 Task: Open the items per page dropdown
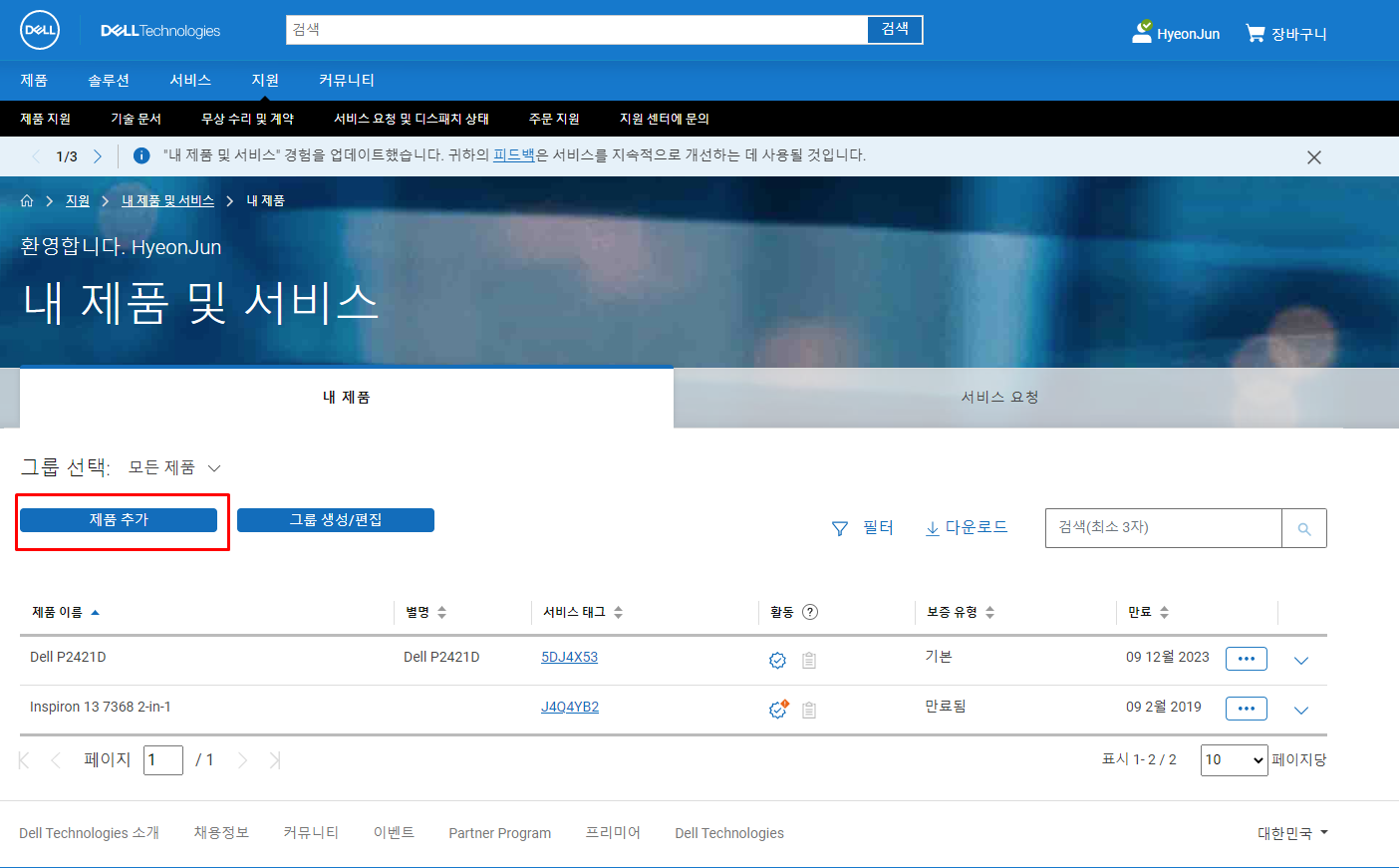click(1235, 759)
